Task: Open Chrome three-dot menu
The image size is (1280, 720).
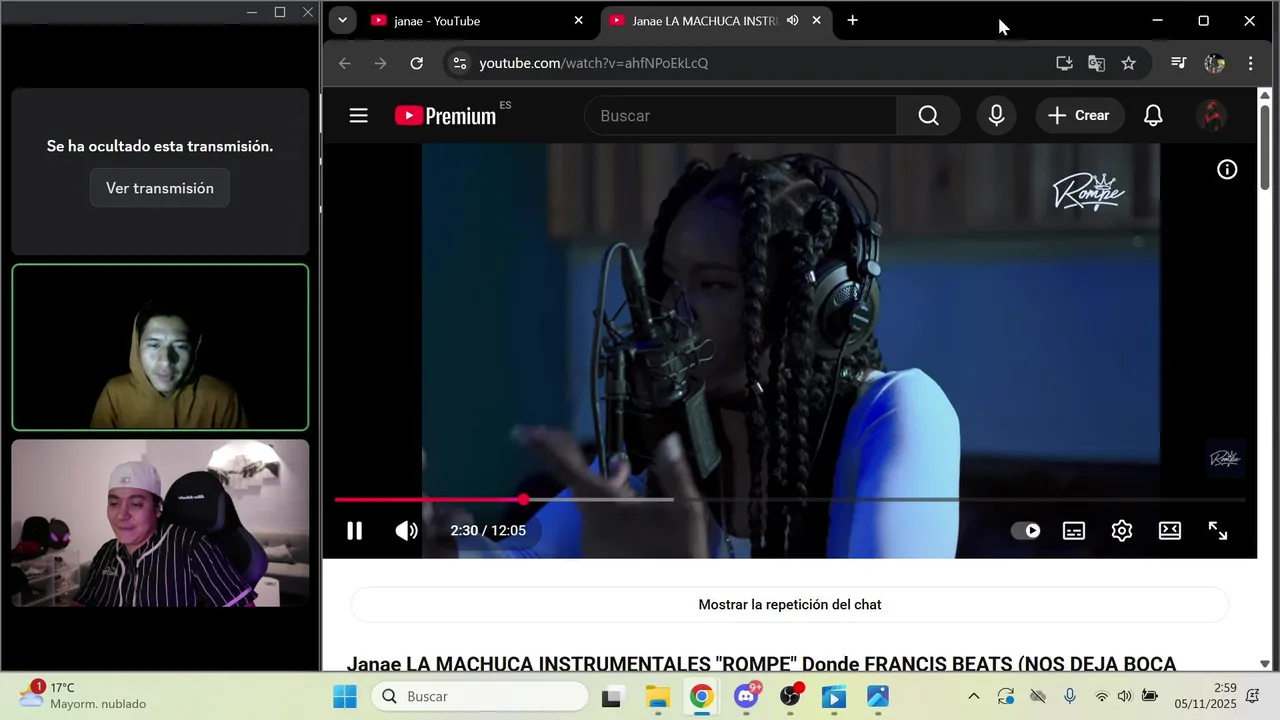Action: [1250, 63]
